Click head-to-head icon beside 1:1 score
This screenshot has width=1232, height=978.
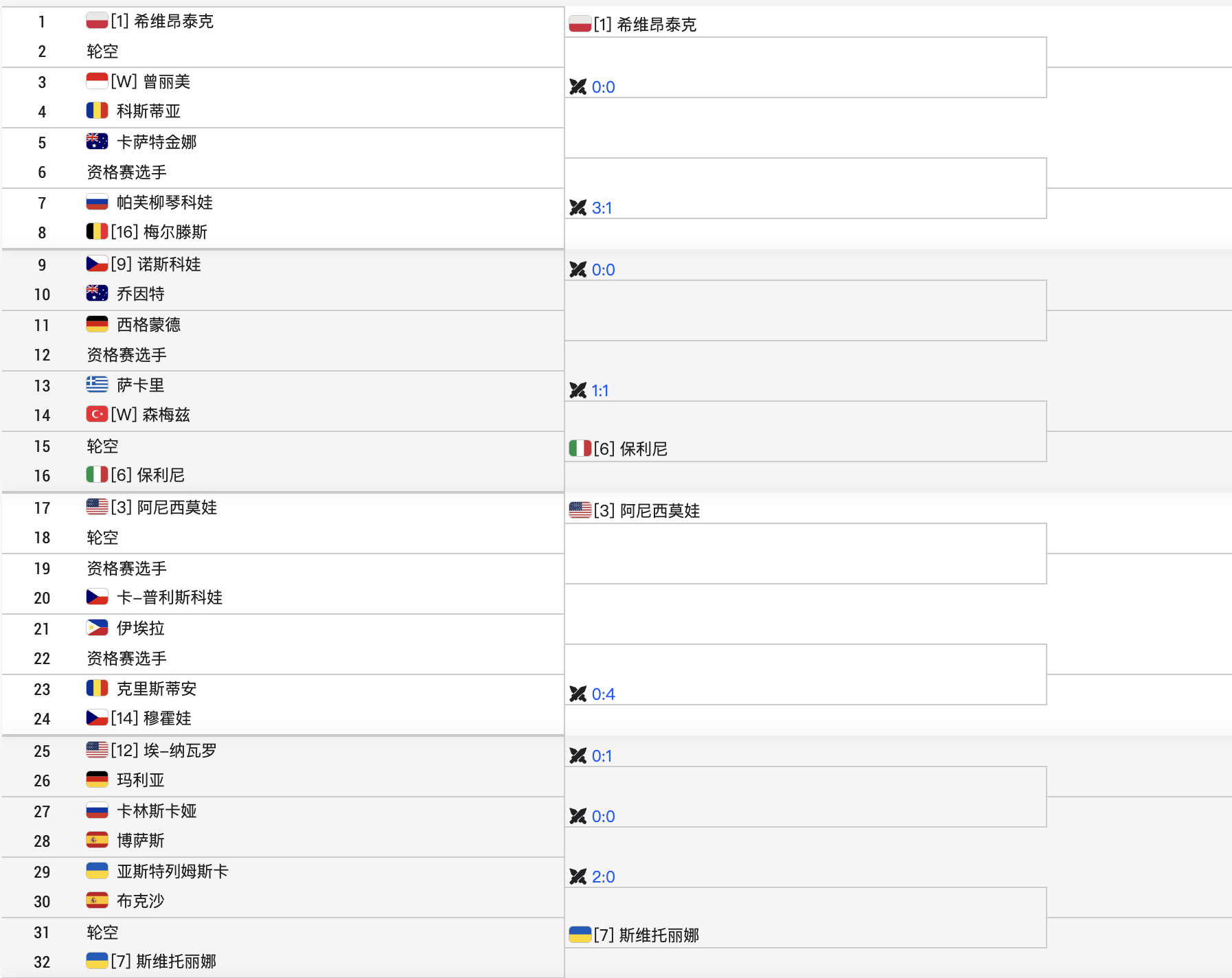point(578,390)
